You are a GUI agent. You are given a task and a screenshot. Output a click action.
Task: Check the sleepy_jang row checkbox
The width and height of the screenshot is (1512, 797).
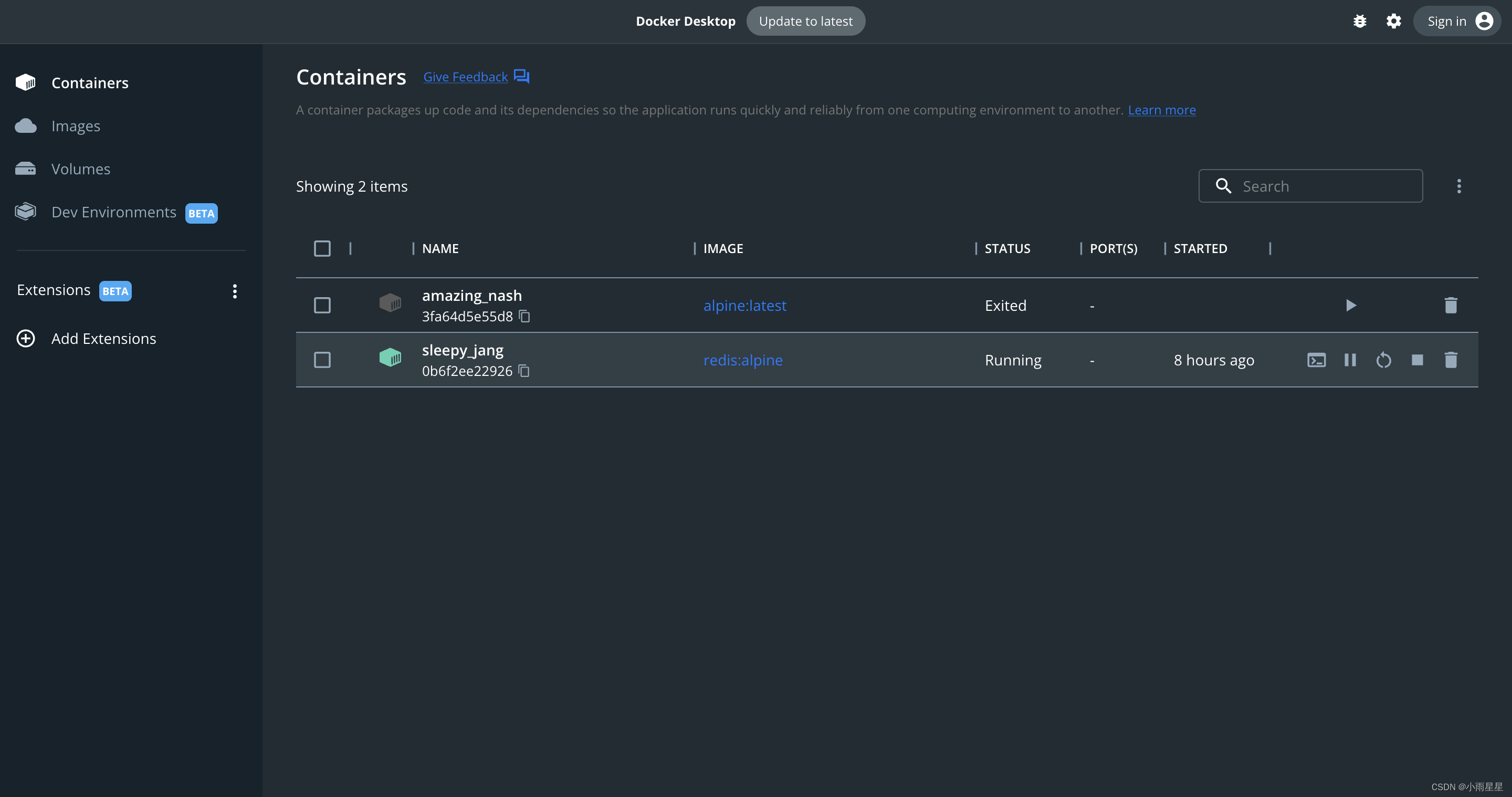point(322,360)
